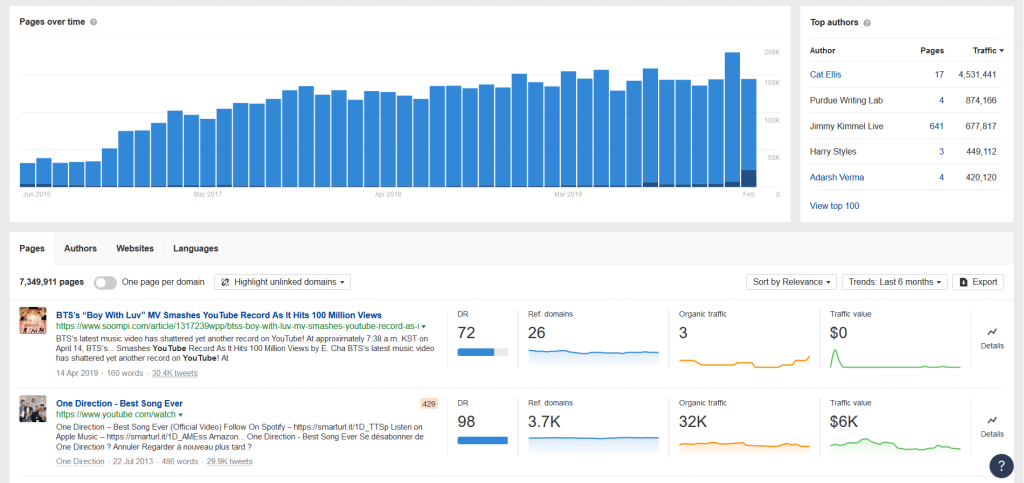The height and width of the screenshot is (483, 1024).
Task: Click the 29.9K tweets link
Action: coord(229,461)
